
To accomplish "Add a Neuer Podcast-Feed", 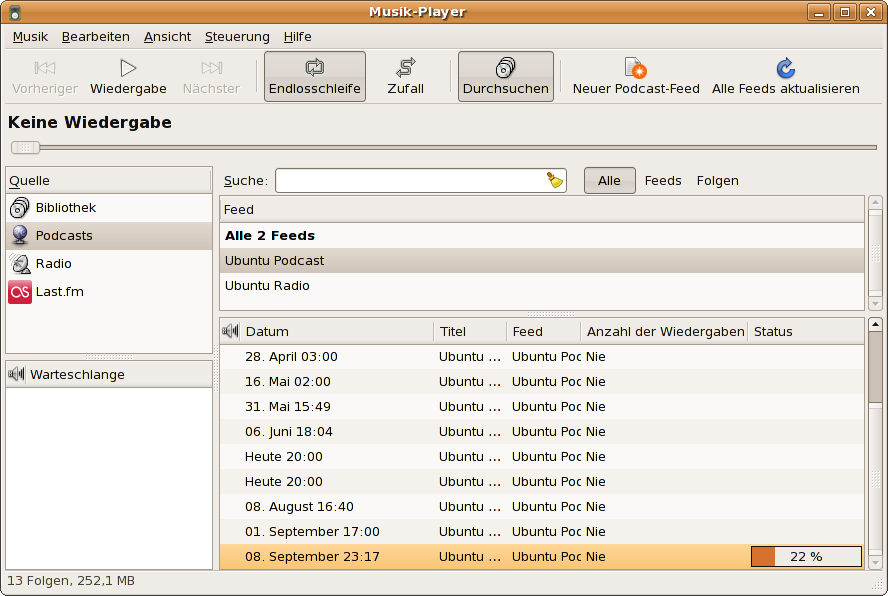I will (x=636, y=77).
